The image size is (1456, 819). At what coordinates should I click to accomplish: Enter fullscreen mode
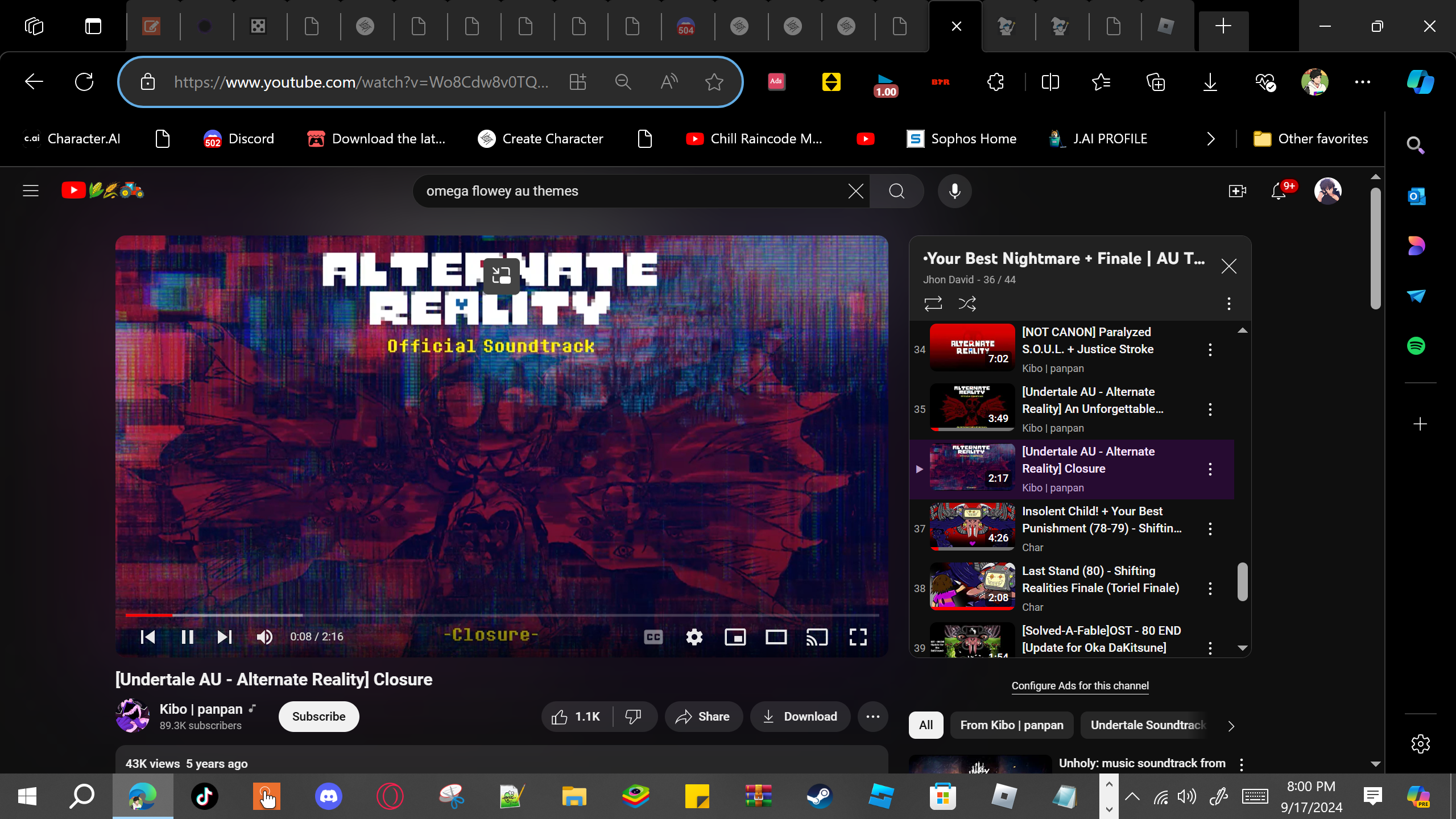(x=858, y=637)
